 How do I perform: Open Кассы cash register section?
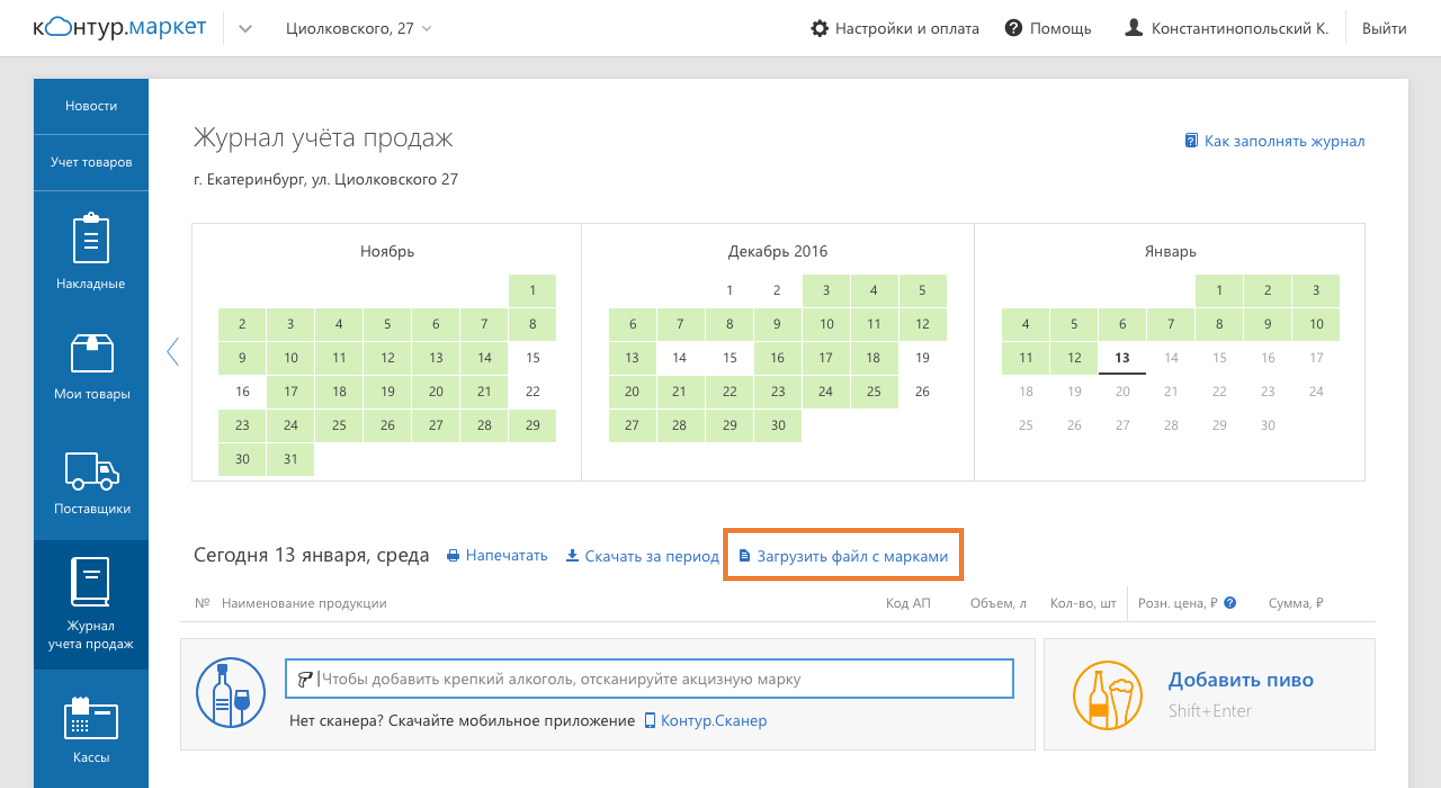pyautogui.click(x=91, y=728)
